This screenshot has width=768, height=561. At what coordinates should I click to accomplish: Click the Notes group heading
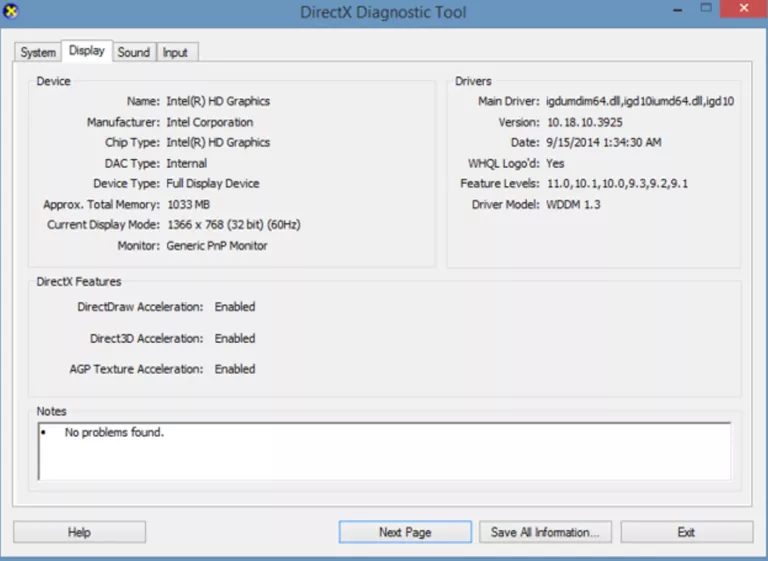pos(51,411)
